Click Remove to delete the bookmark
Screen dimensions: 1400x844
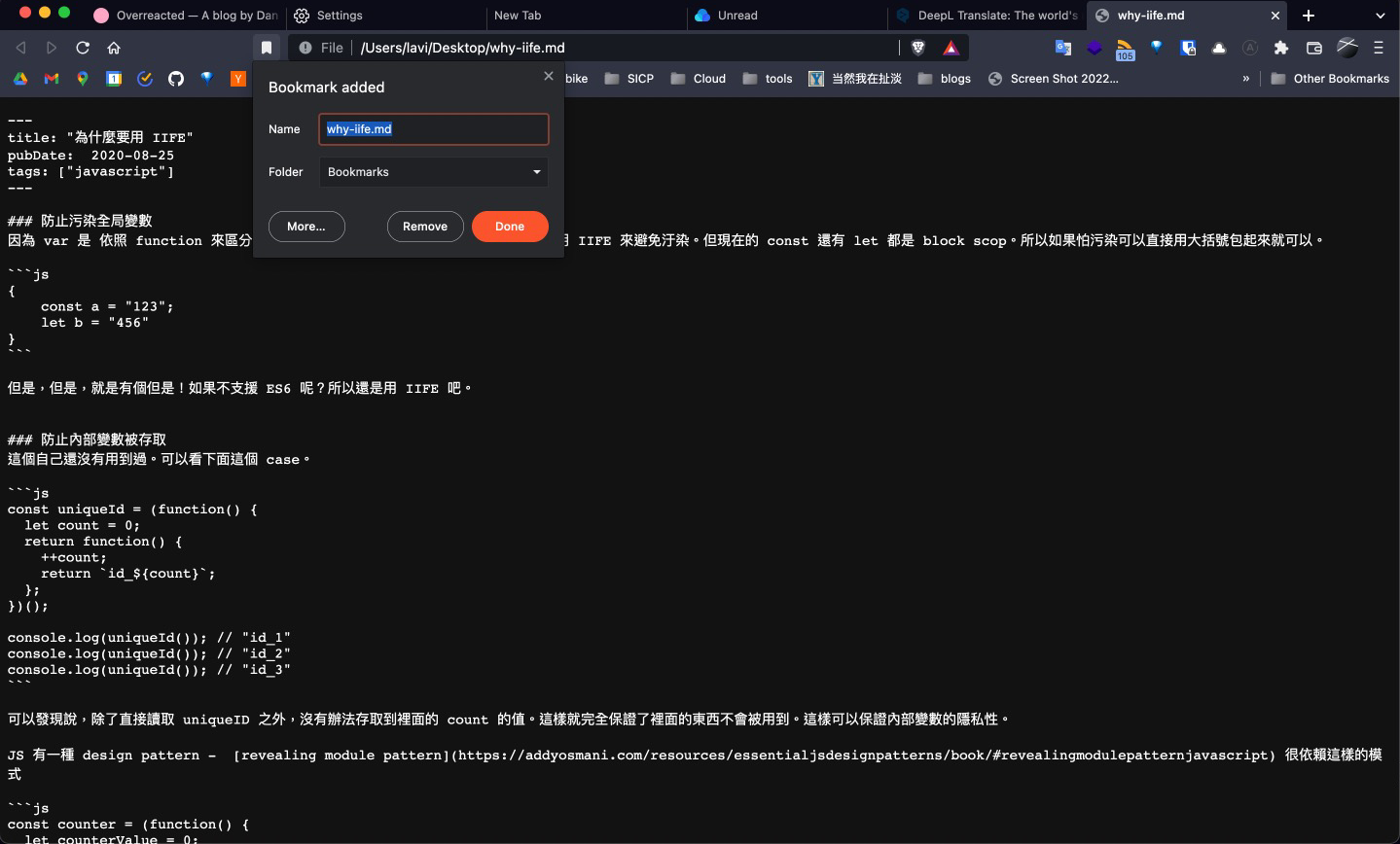pyautogui.click(x=425, y=226)
